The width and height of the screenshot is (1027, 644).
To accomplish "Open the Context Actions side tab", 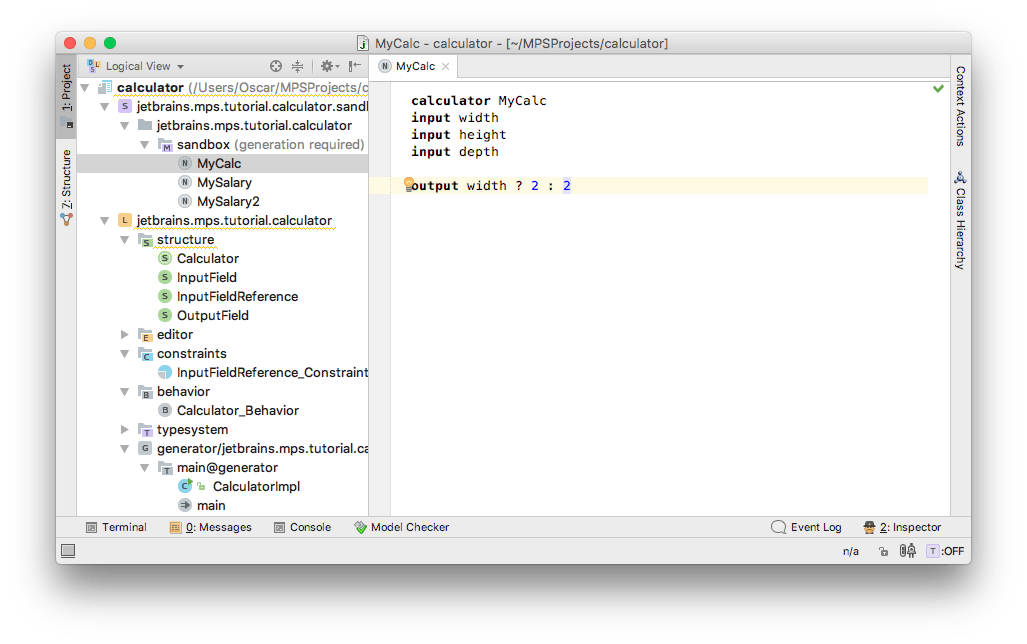I will (x=960, y=106).
